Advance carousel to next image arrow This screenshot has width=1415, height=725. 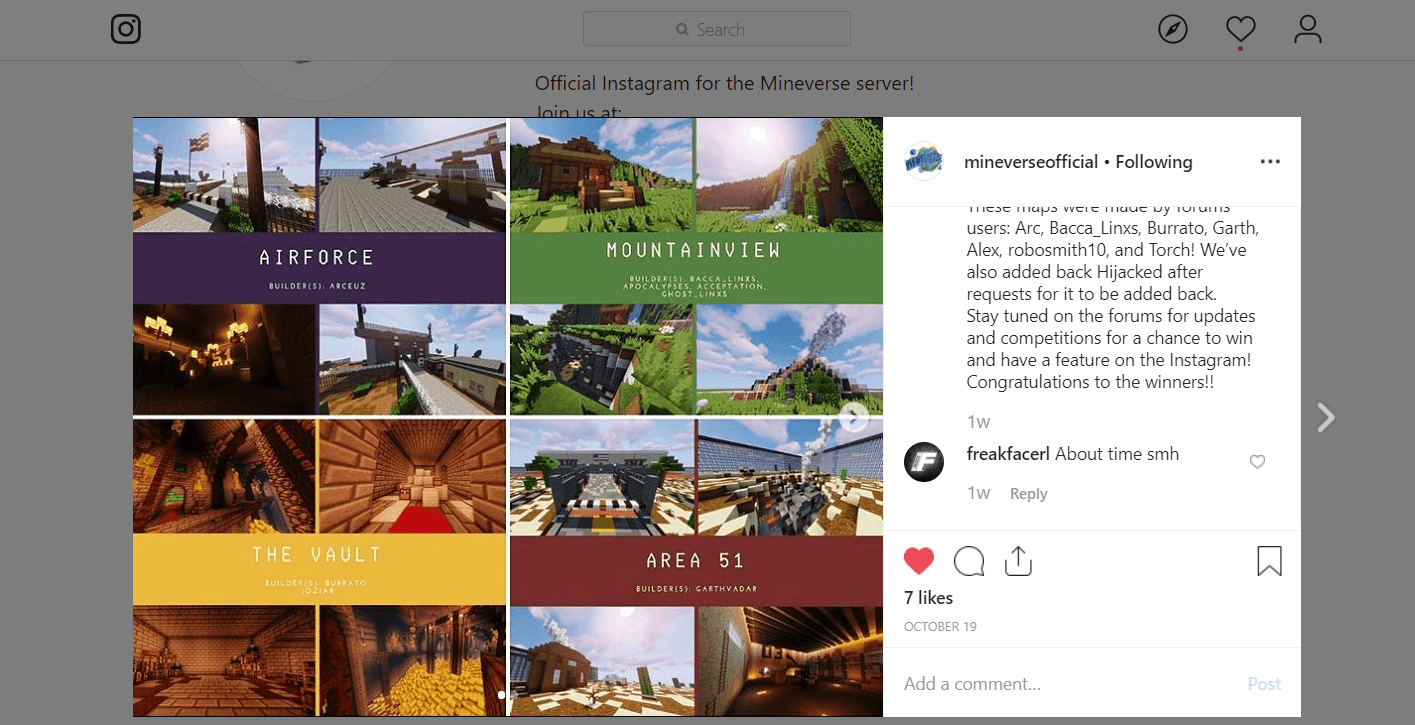click(x=853, y=417)
